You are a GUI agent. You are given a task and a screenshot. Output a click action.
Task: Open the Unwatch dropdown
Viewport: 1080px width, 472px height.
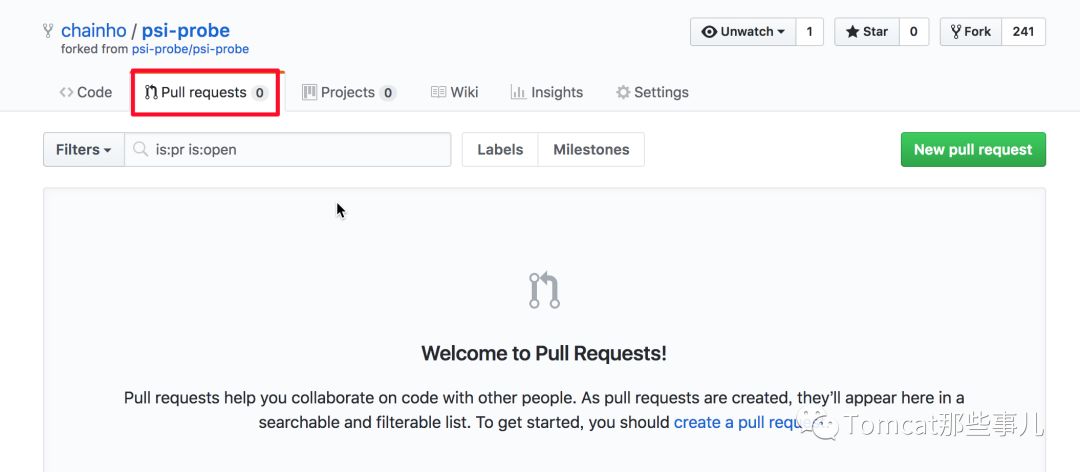[743, 32]
